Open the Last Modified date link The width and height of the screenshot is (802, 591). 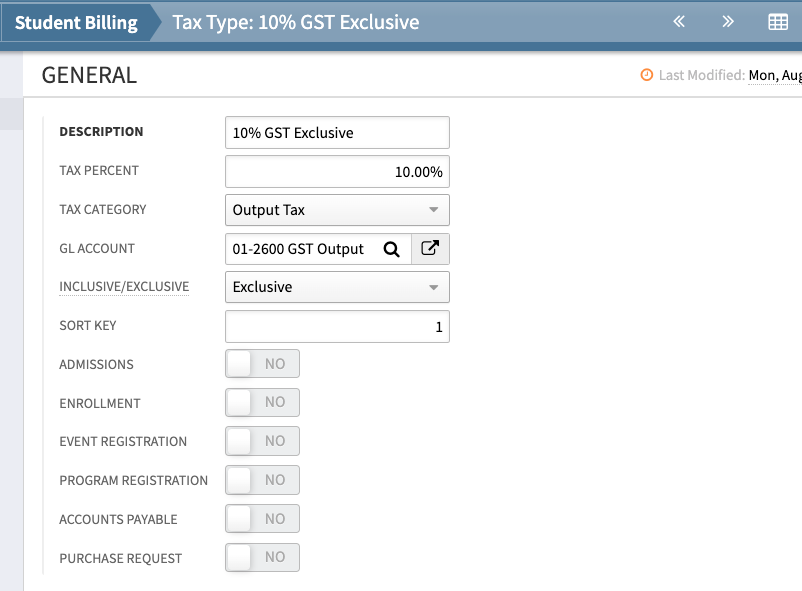pyautogui.click(x=775, y=74)
